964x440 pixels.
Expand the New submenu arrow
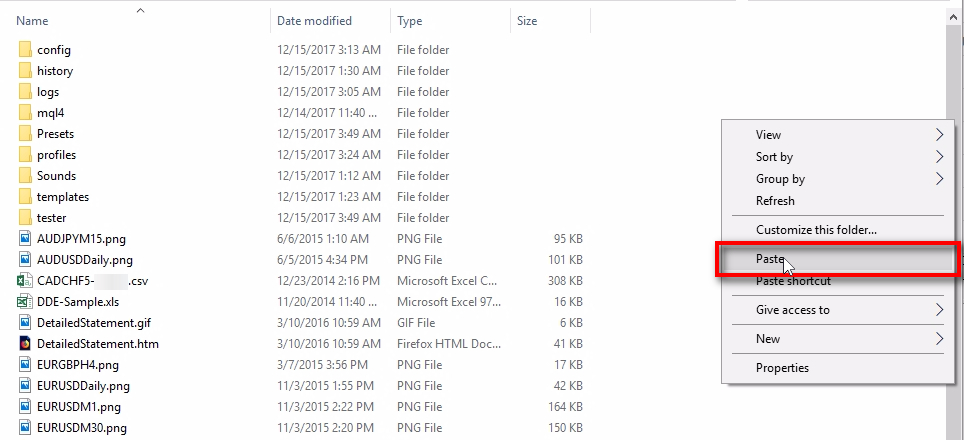pos(939,339)
